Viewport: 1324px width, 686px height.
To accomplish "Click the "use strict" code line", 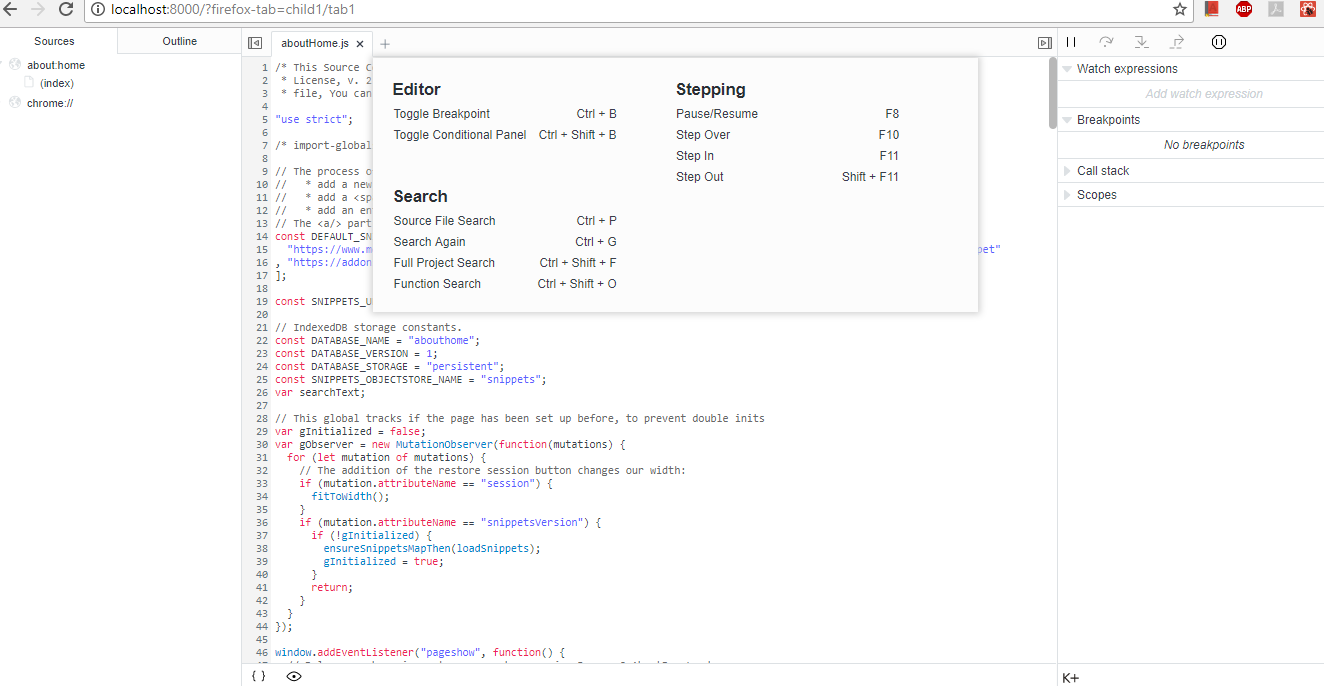I will pyautogui.click(x=314, y=120).
